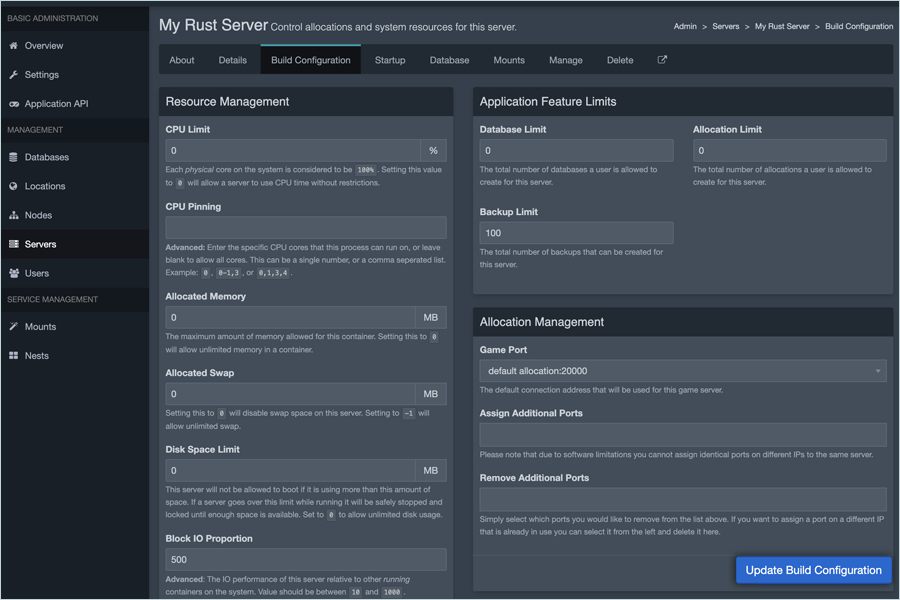Follow the Servers breadcrumb link
The height and width of the screenshot is (600, 900).
point(726,27)
